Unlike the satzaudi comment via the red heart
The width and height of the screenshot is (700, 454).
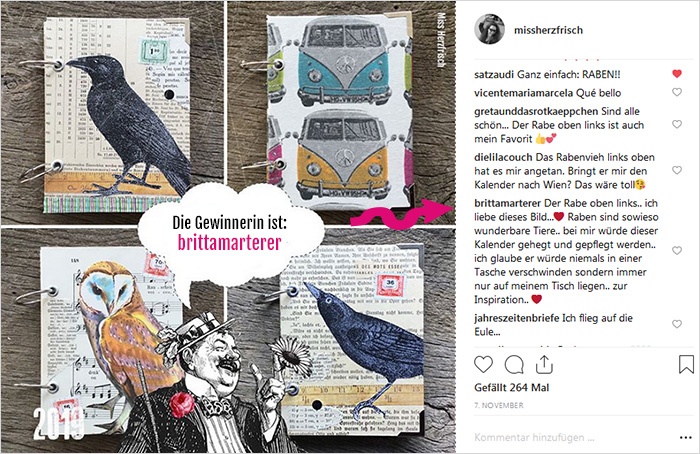[x=677, y=74]
